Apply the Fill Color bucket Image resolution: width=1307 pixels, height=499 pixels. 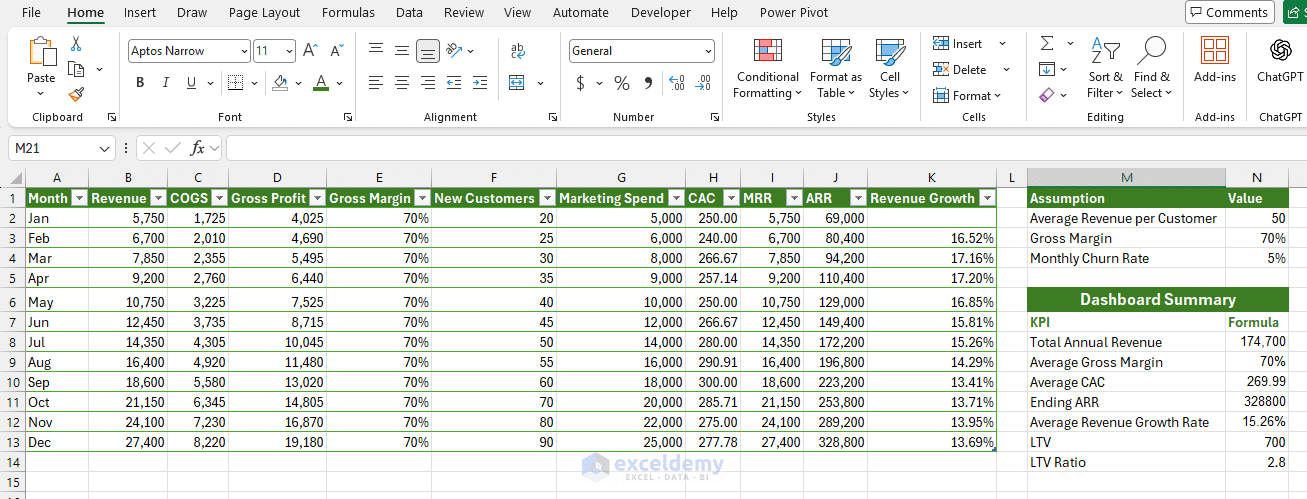(x=280, y=83)
